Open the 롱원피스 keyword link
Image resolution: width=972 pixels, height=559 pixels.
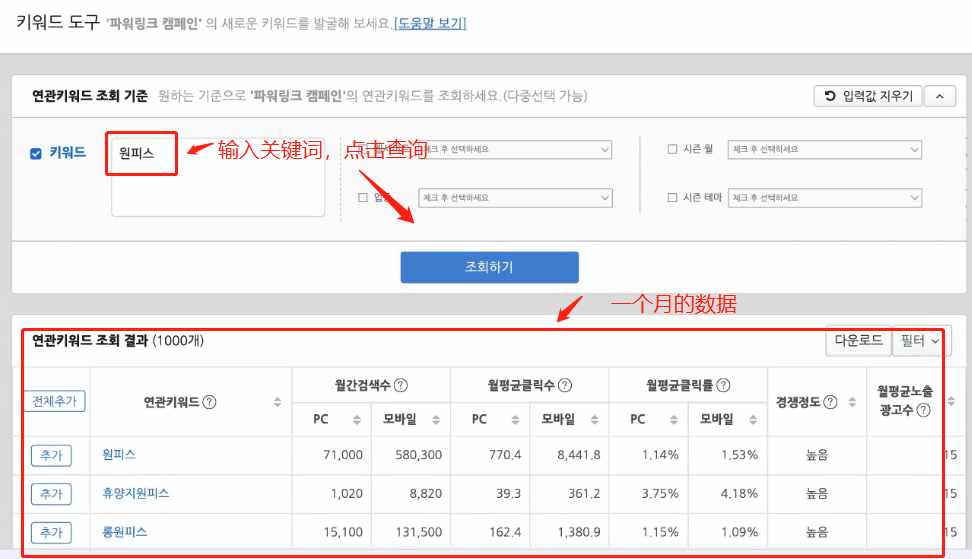click(125, 532)
